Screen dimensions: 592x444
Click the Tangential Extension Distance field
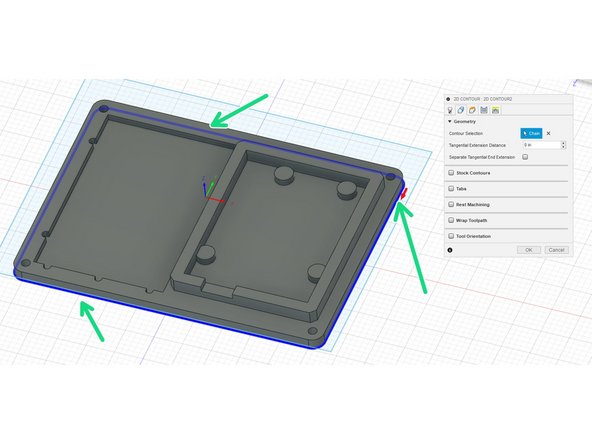(x=542, y=145)
